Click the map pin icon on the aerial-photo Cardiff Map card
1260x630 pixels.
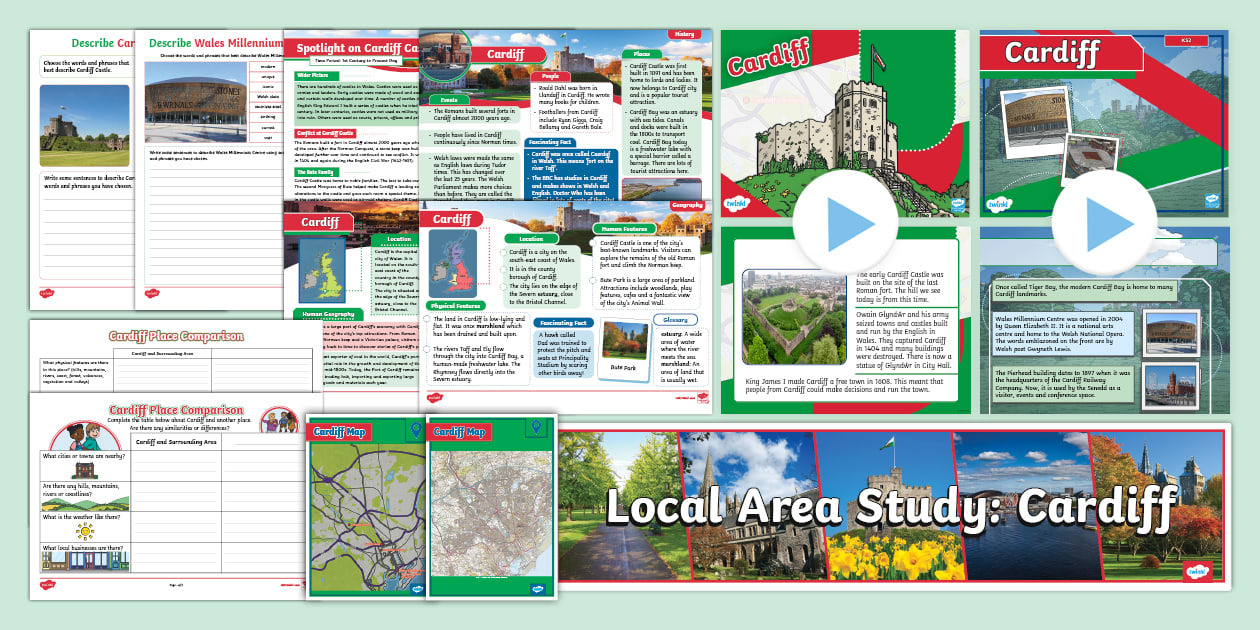click(537, 428)
